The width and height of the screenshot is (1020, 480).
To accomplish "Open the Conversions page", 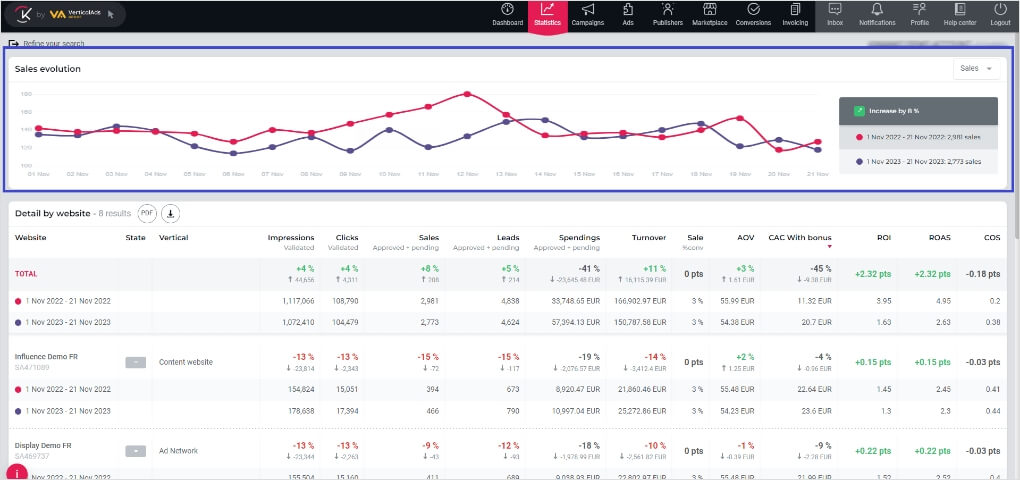I will coord(754,15).
